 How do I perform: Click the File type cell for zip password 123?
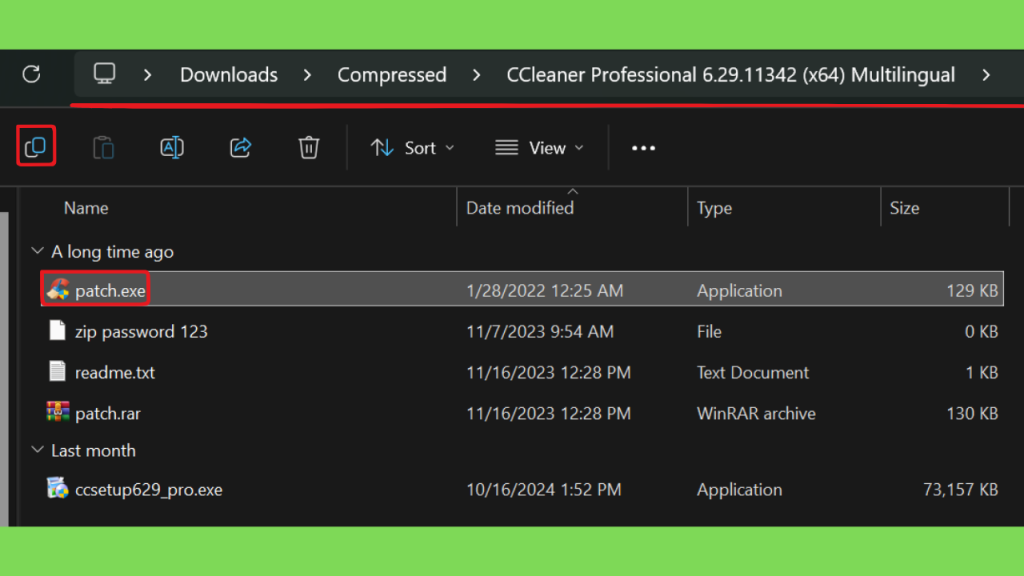pos(709,332)
